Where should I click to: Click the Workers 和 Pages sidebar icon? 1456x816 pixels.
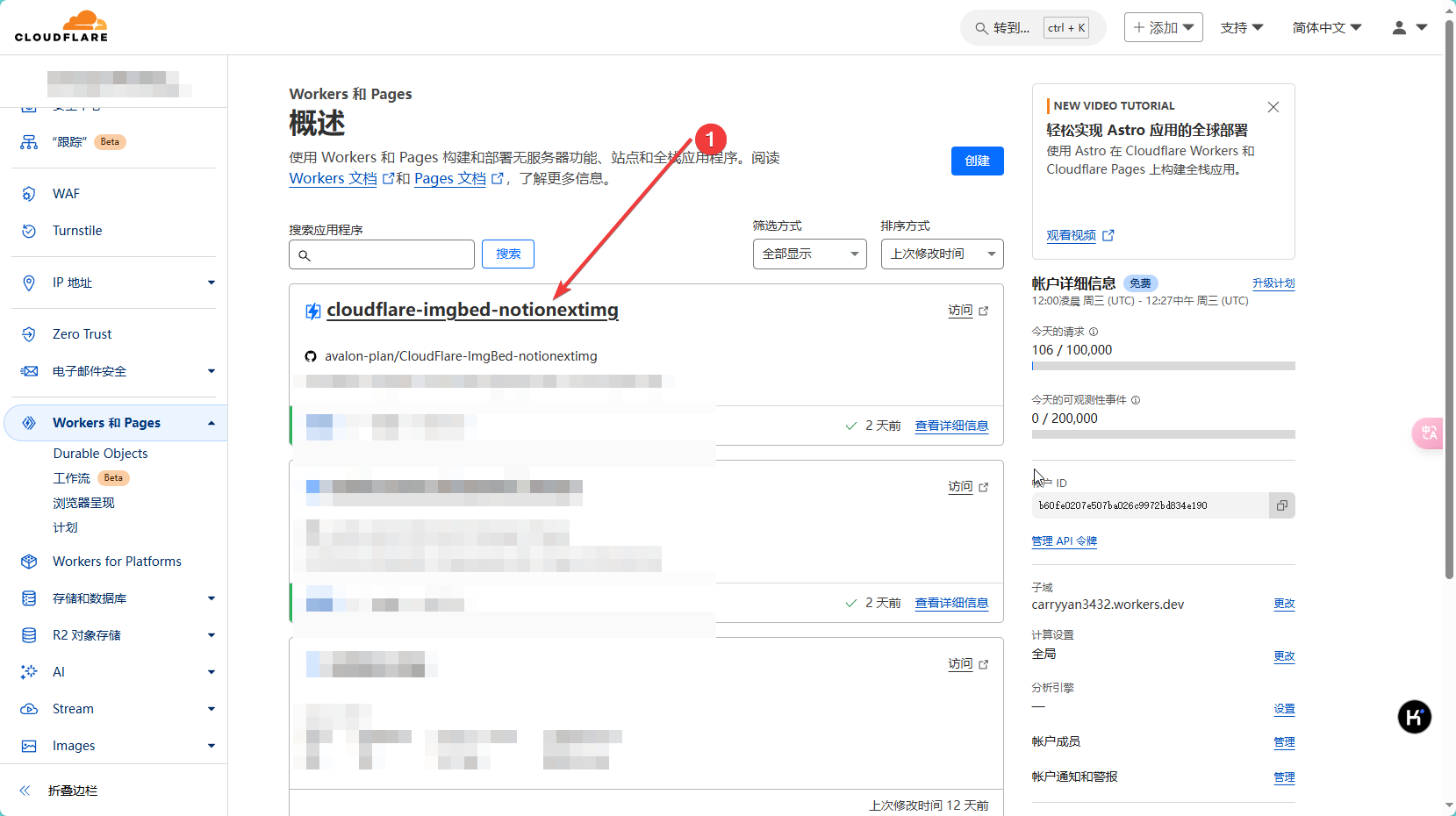(x=29, y=423)
